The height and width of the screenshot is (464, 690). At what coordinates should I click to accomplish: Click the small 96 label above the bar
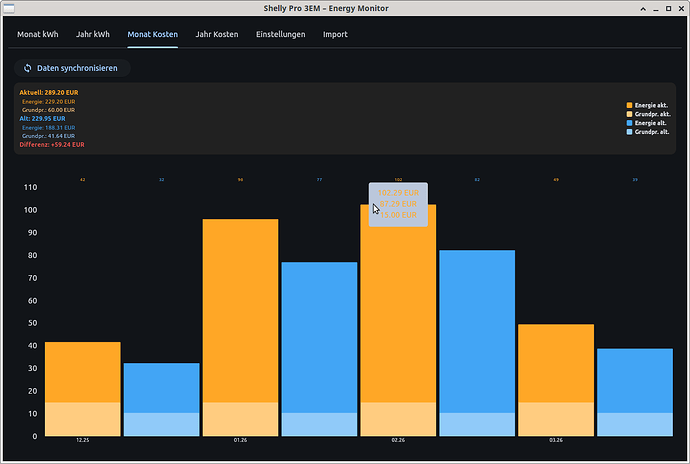pyautogui.click(x=240, y=180)
